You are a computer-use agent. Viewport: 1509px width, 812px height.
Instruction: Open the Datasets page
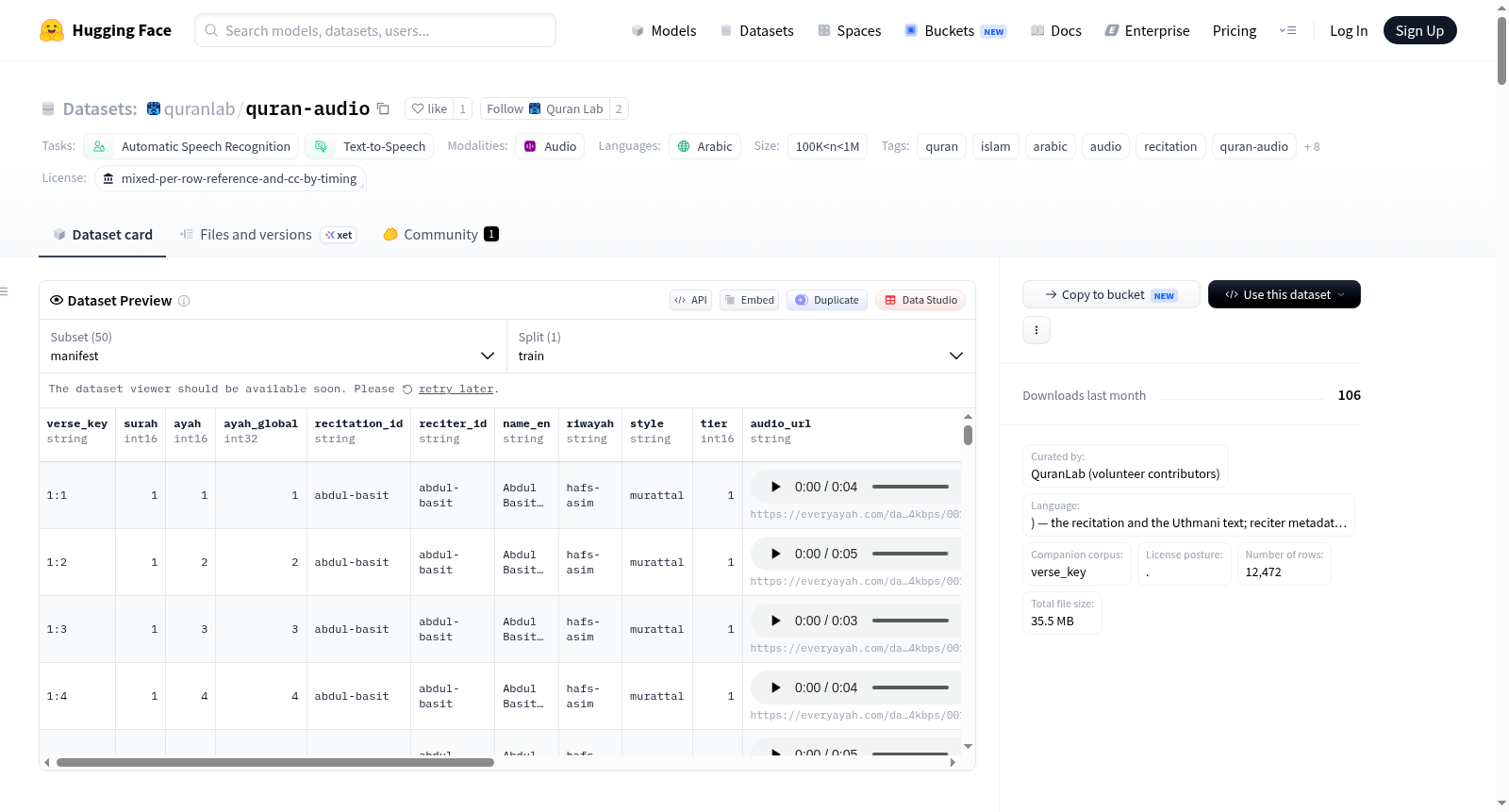click(x=757, y=30)
